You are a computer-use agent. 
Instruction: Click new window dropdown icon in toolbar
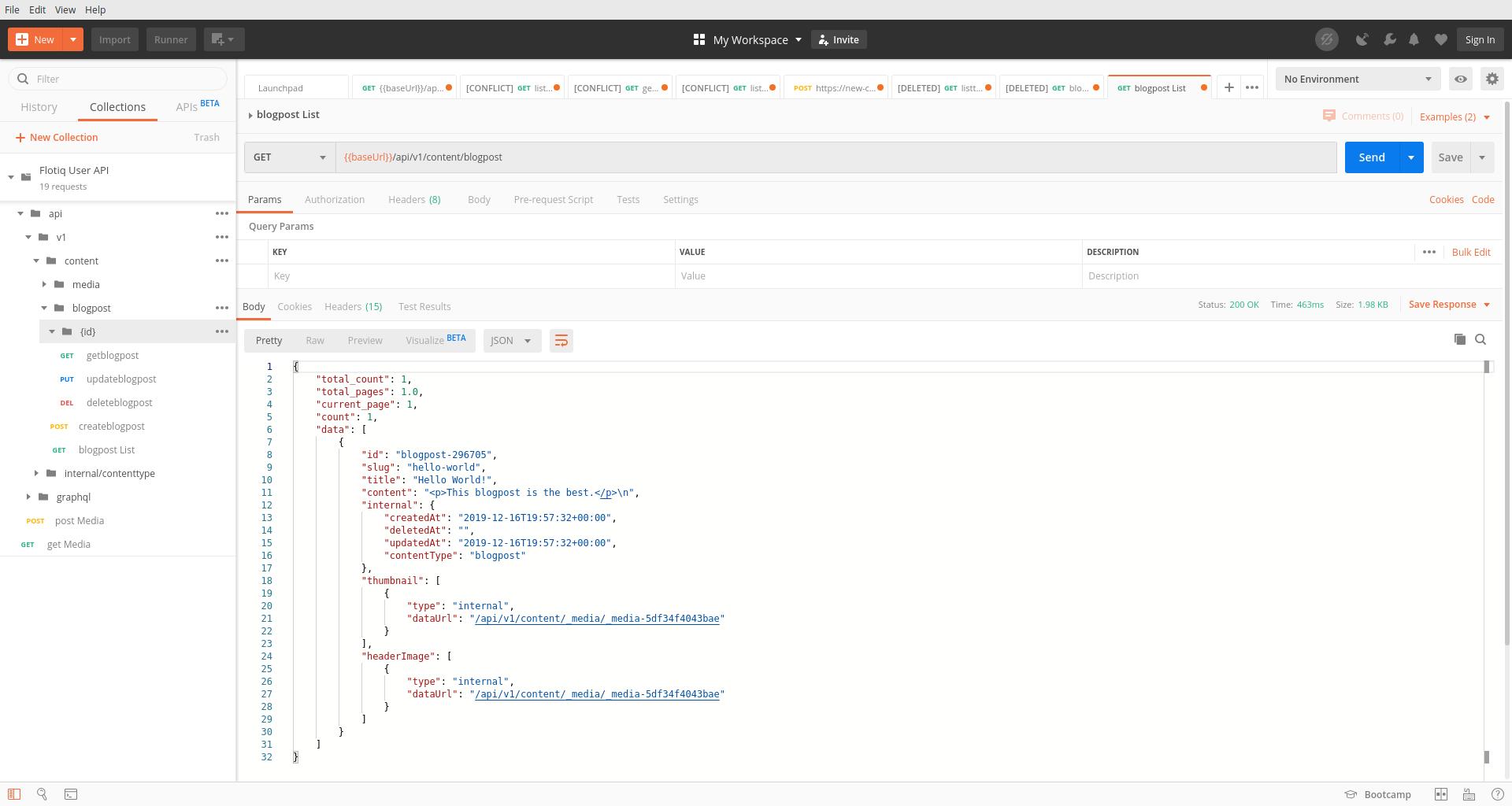point(224,39)
